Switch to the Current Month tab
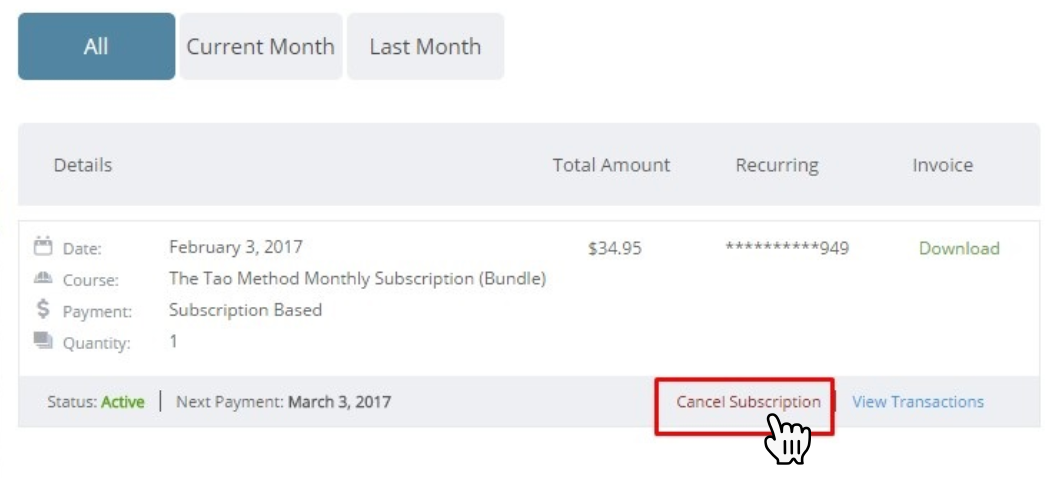The image size is (1056, 478). click(x=261, y=46)
